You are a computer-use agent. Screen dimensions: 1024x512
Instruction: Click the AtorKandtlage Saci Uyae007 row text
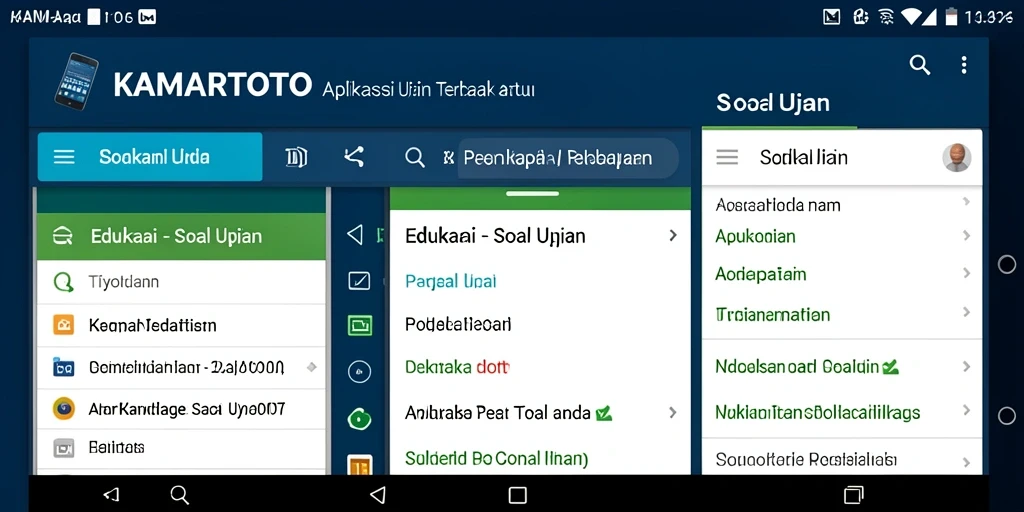(x=187, y=409)
